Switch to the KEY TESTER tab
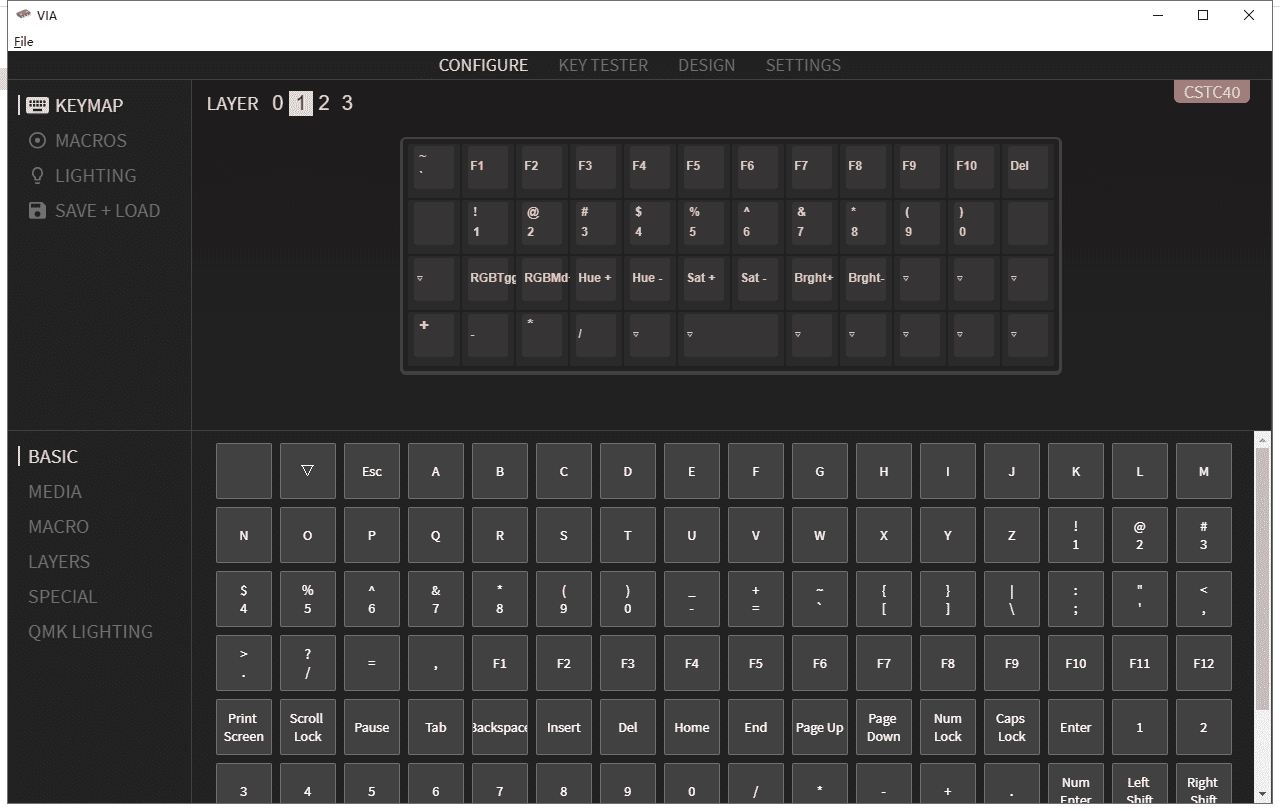The height and width of the screenshot is (811, 1280). [x=603, y=65]
